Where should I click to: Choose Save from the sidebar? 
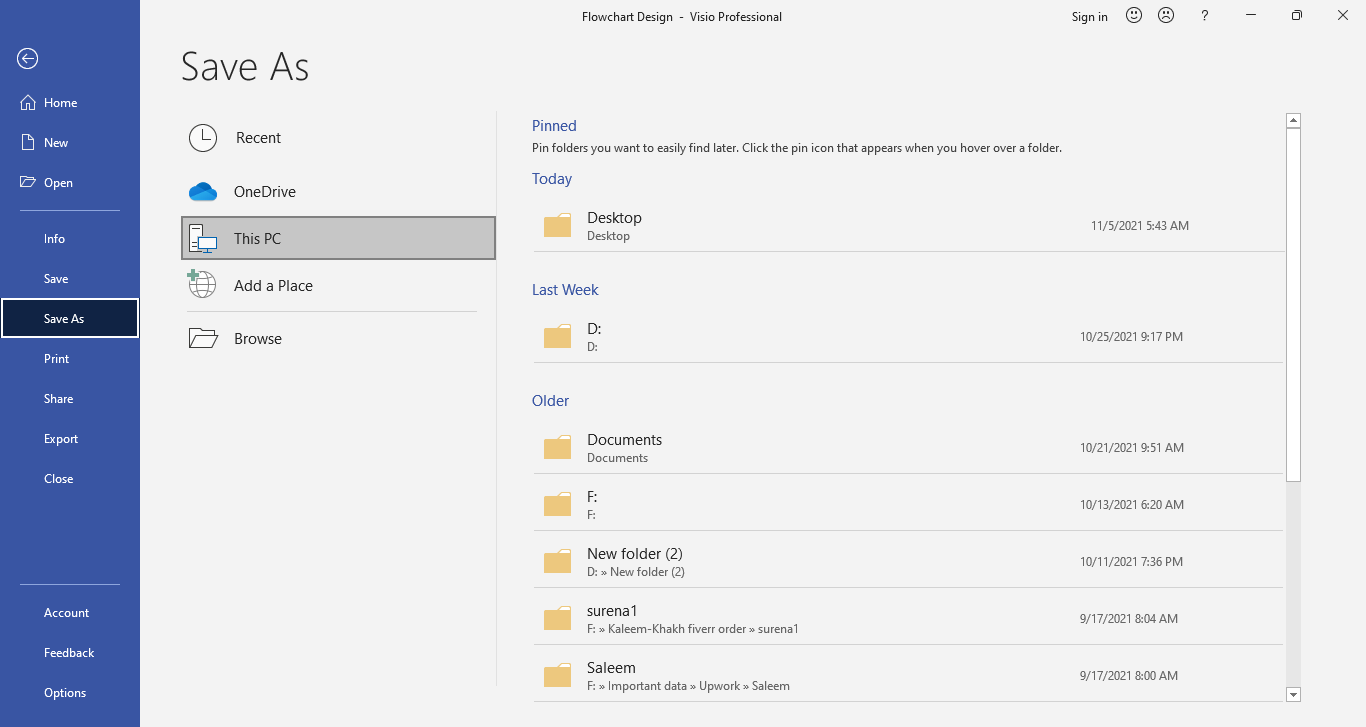(70, 279)
